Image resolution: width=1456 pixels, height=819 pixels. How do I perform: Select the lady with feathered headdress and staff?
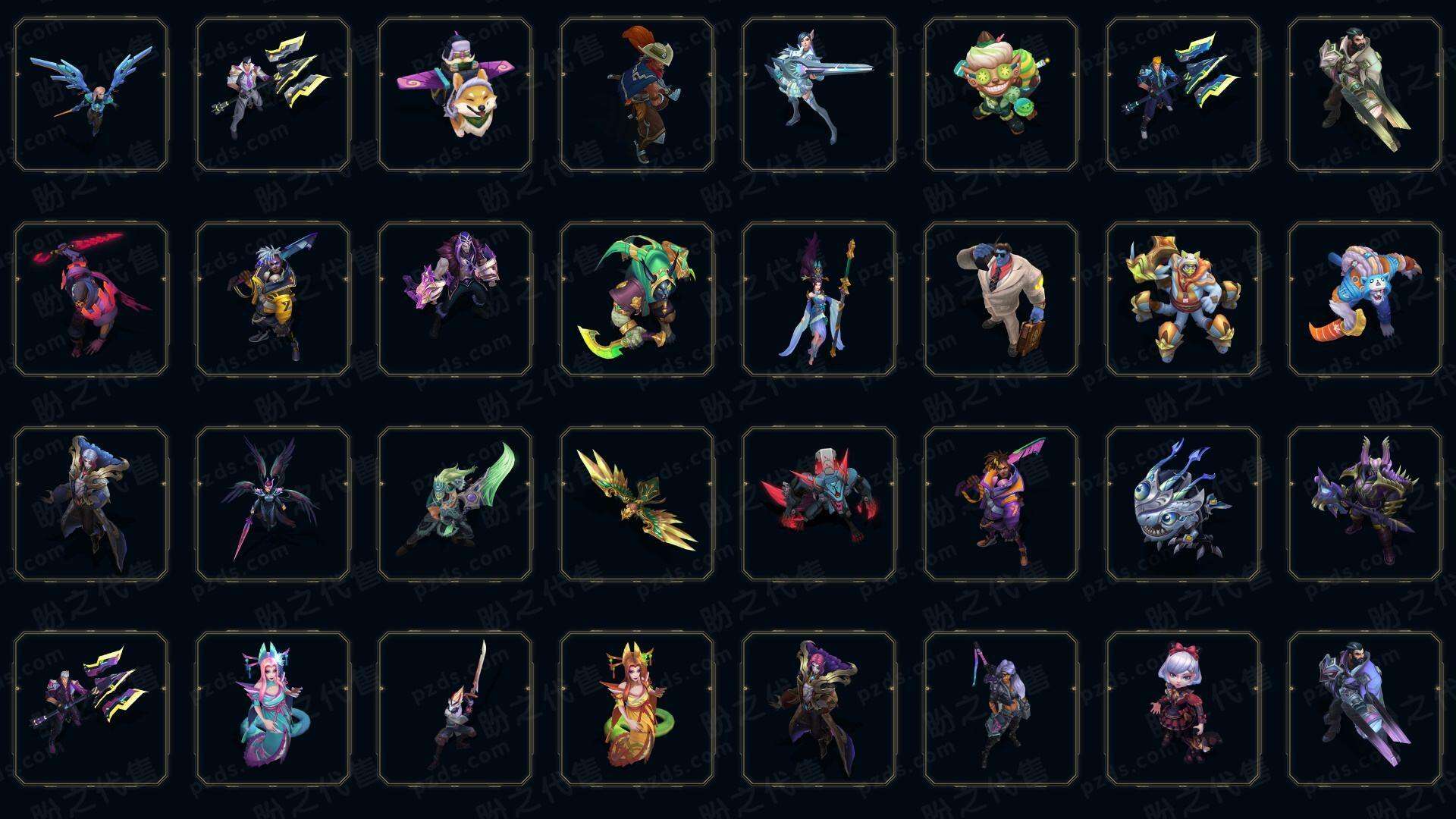pos(819,299)
